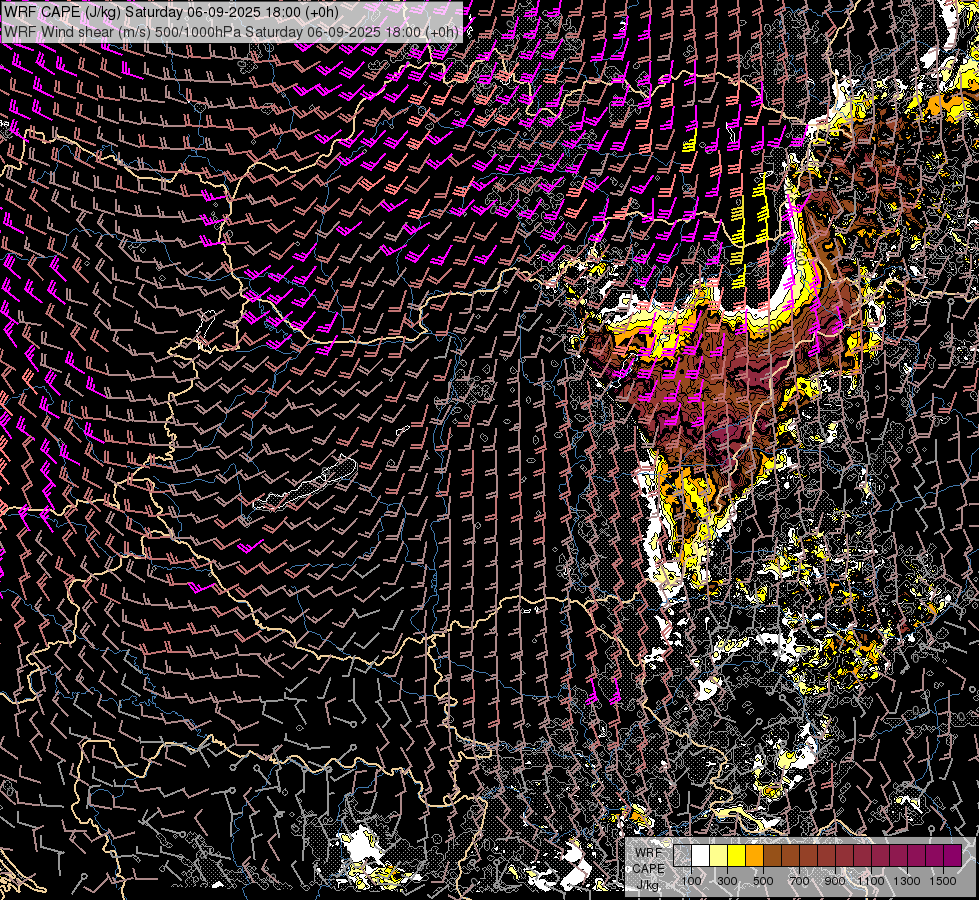Viewport: 979px width, 900px height.
Task: Click the WRF Wind shear 500/1000hPa title line
Action: [x=231, y=32]
